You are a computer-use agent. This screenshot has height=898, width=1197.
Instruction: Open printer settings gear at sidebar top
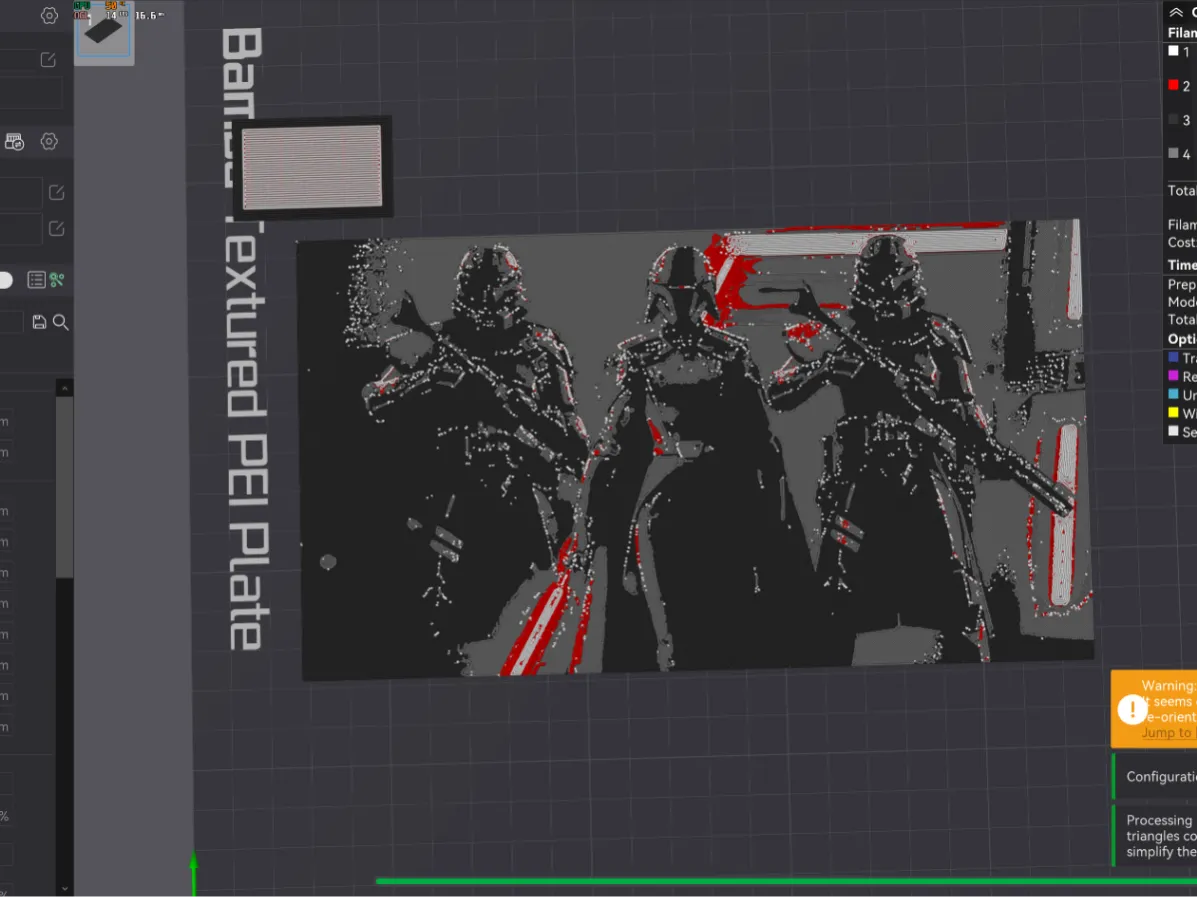[x=49, y=15]
